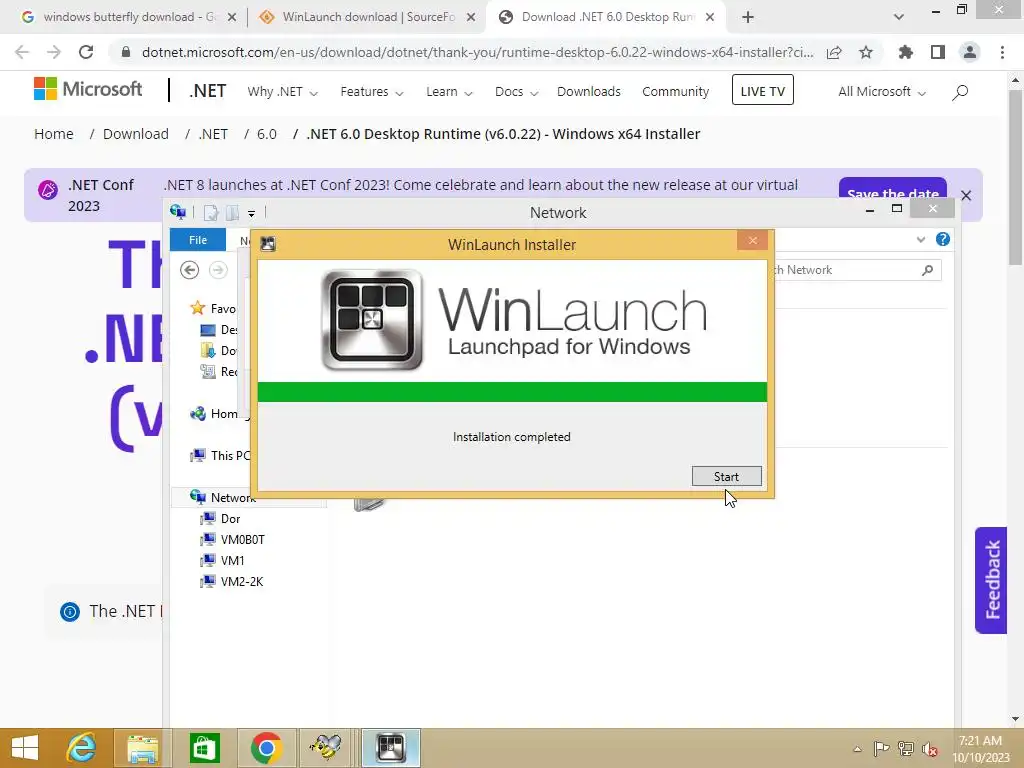This screenshot has width=1024, height=768.
Task: Go to Home breadcrumb
Action: pyautogui.click(x=54, y=134)
